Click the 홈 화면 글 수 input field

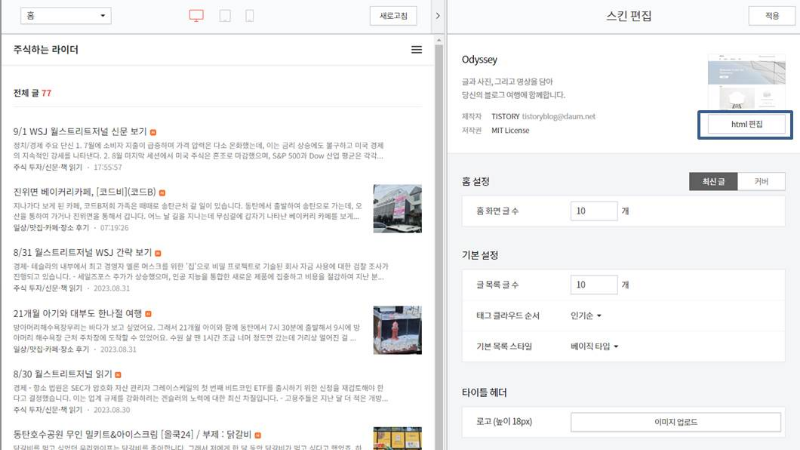point(594,211)
